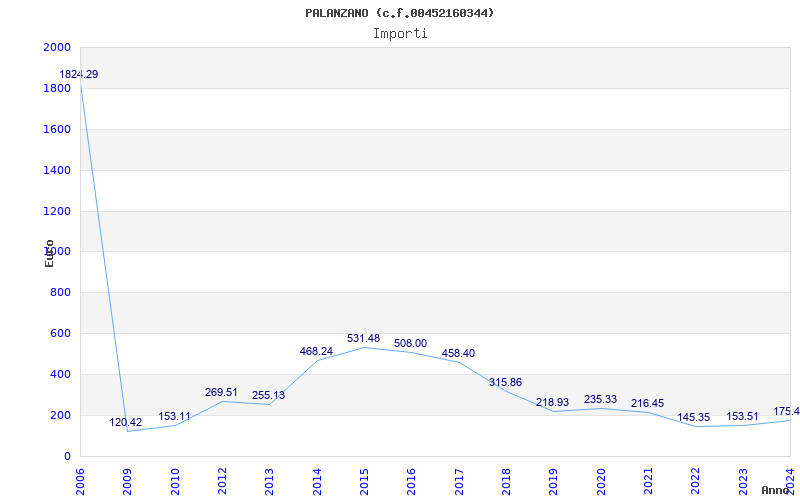Click the 1600 y-axis tick label
The height and width of the screenshot is (500, 800).
[57, 129]
